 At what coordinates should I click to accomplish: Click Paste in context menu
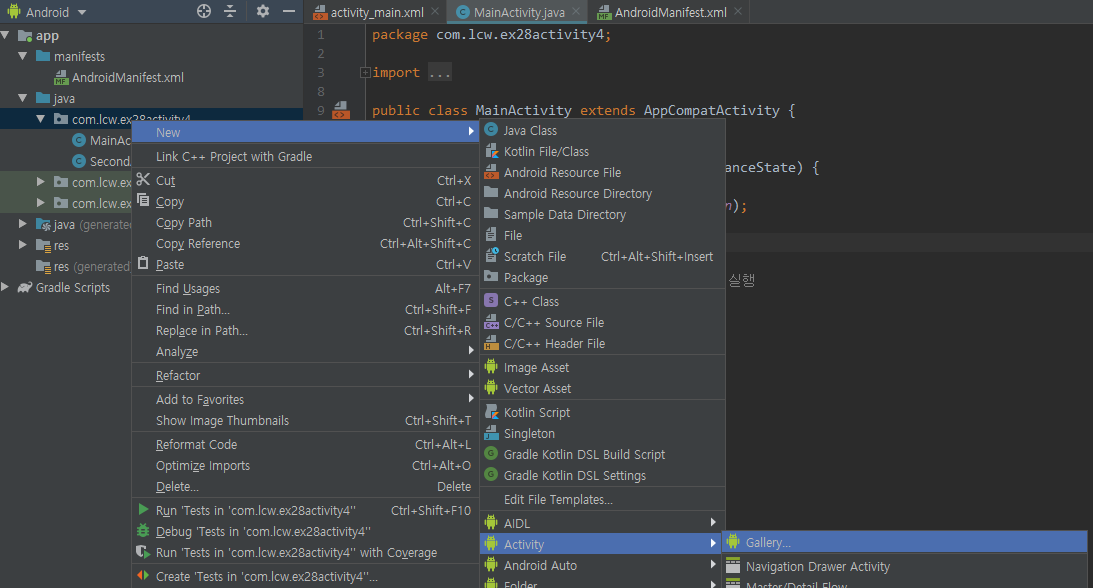[x=305, y=264]
